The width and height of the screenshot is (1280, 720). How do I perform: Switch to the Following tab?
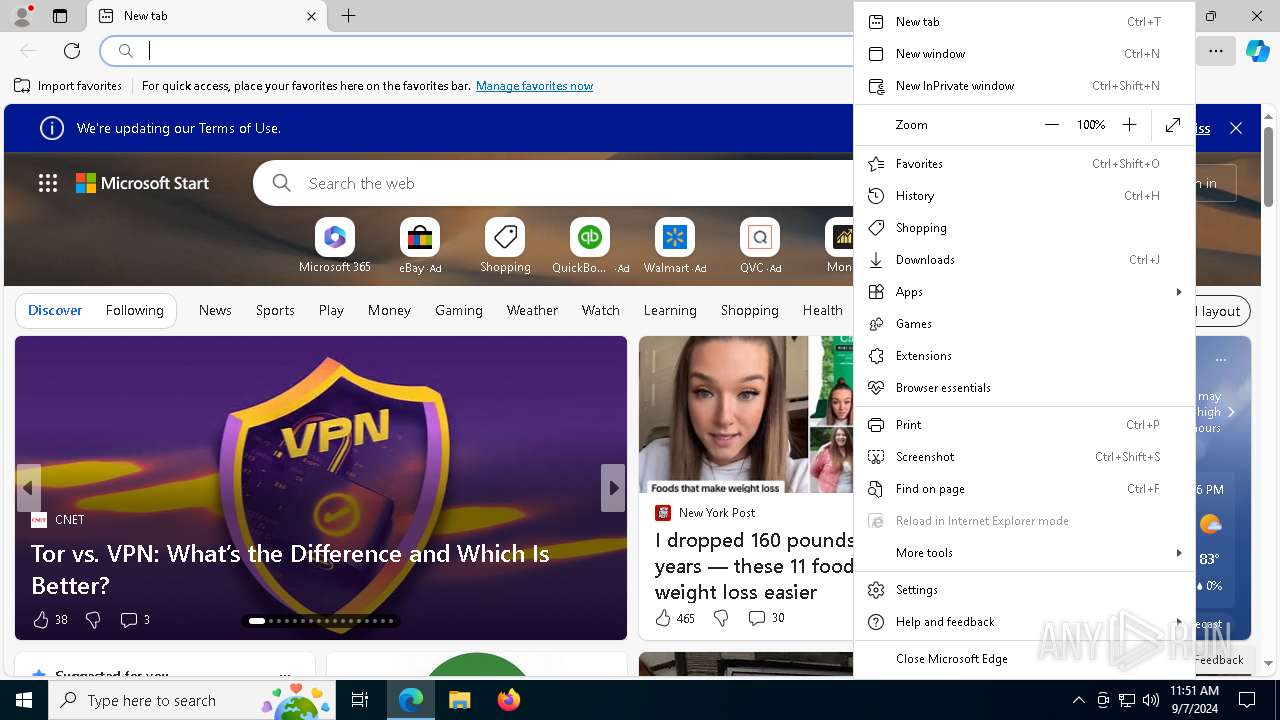134,311
